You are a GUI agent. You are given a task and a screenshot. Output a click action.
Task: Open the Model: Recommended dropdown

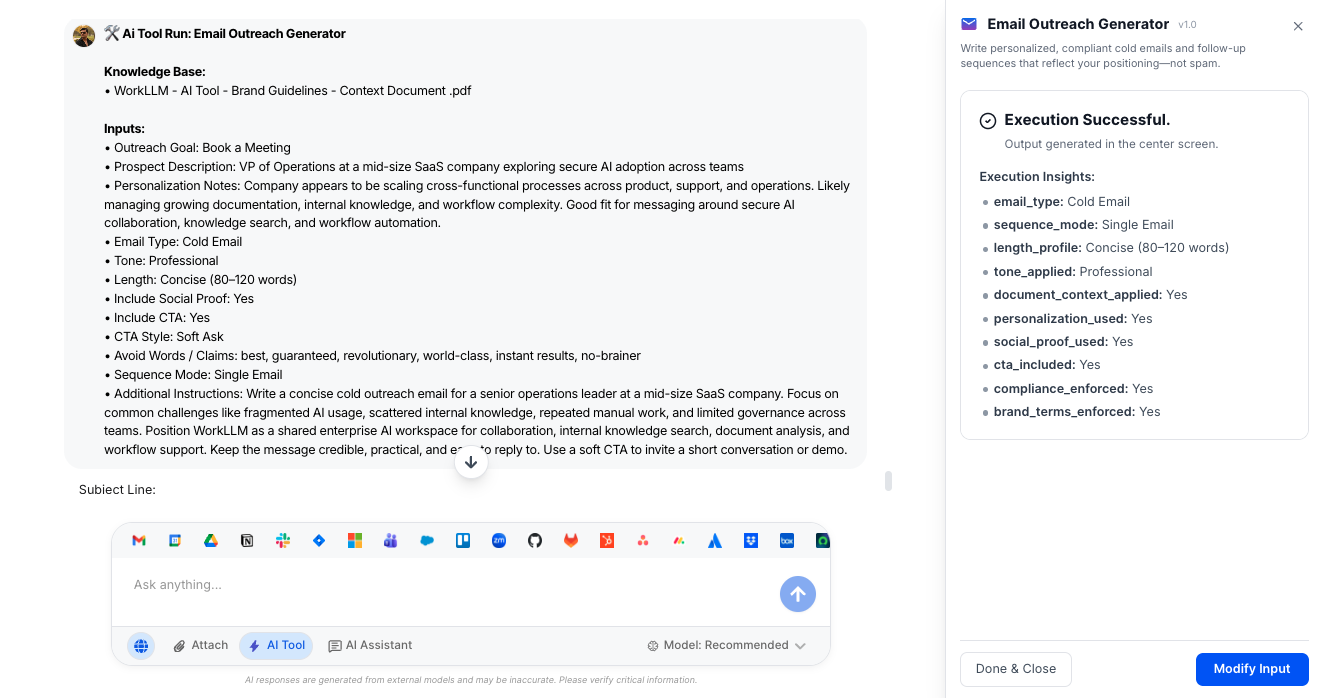coord(726,646)
